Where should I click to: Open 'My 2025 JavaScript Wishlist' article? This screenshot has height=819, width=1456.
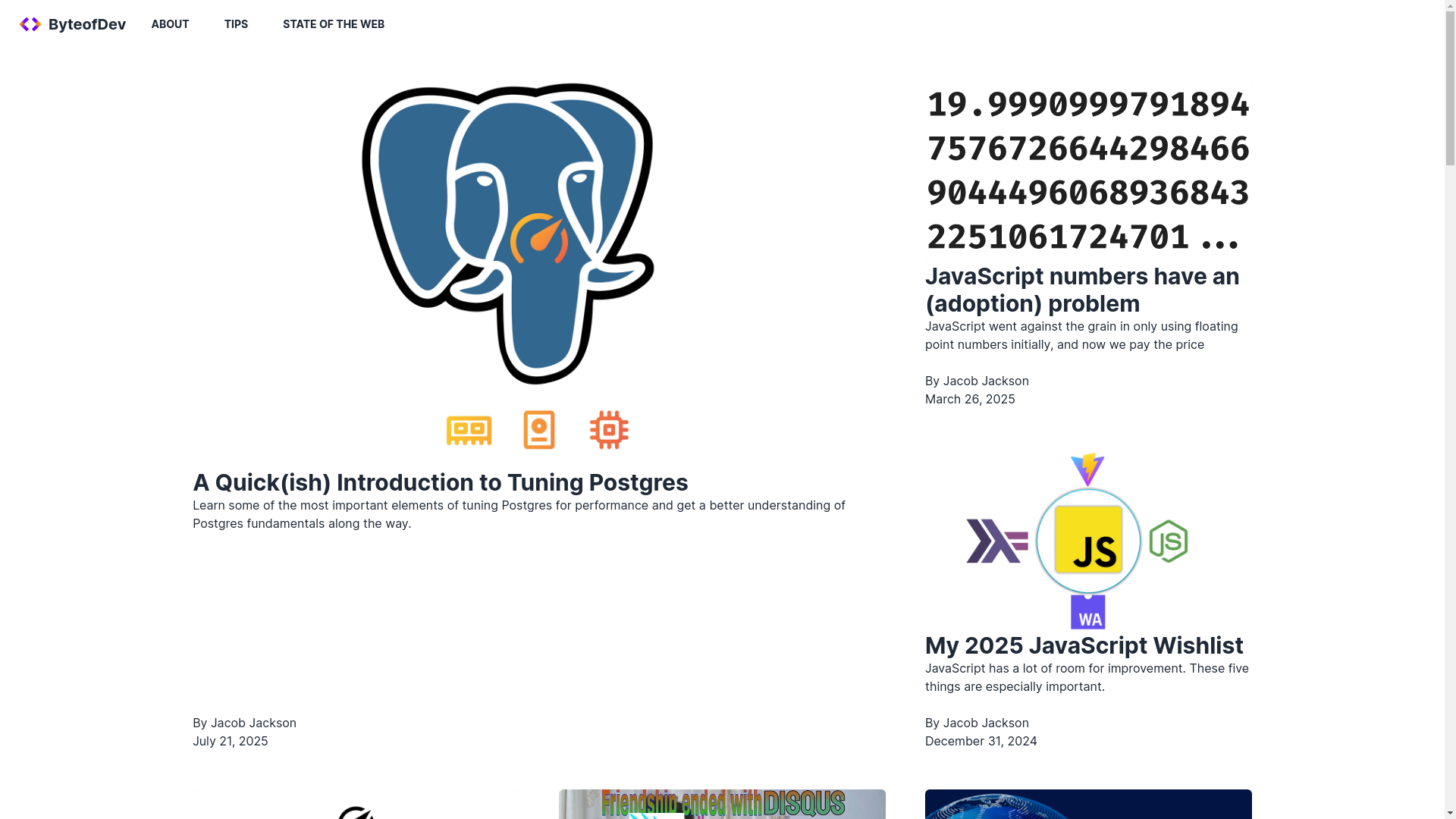coord(1084,645)
